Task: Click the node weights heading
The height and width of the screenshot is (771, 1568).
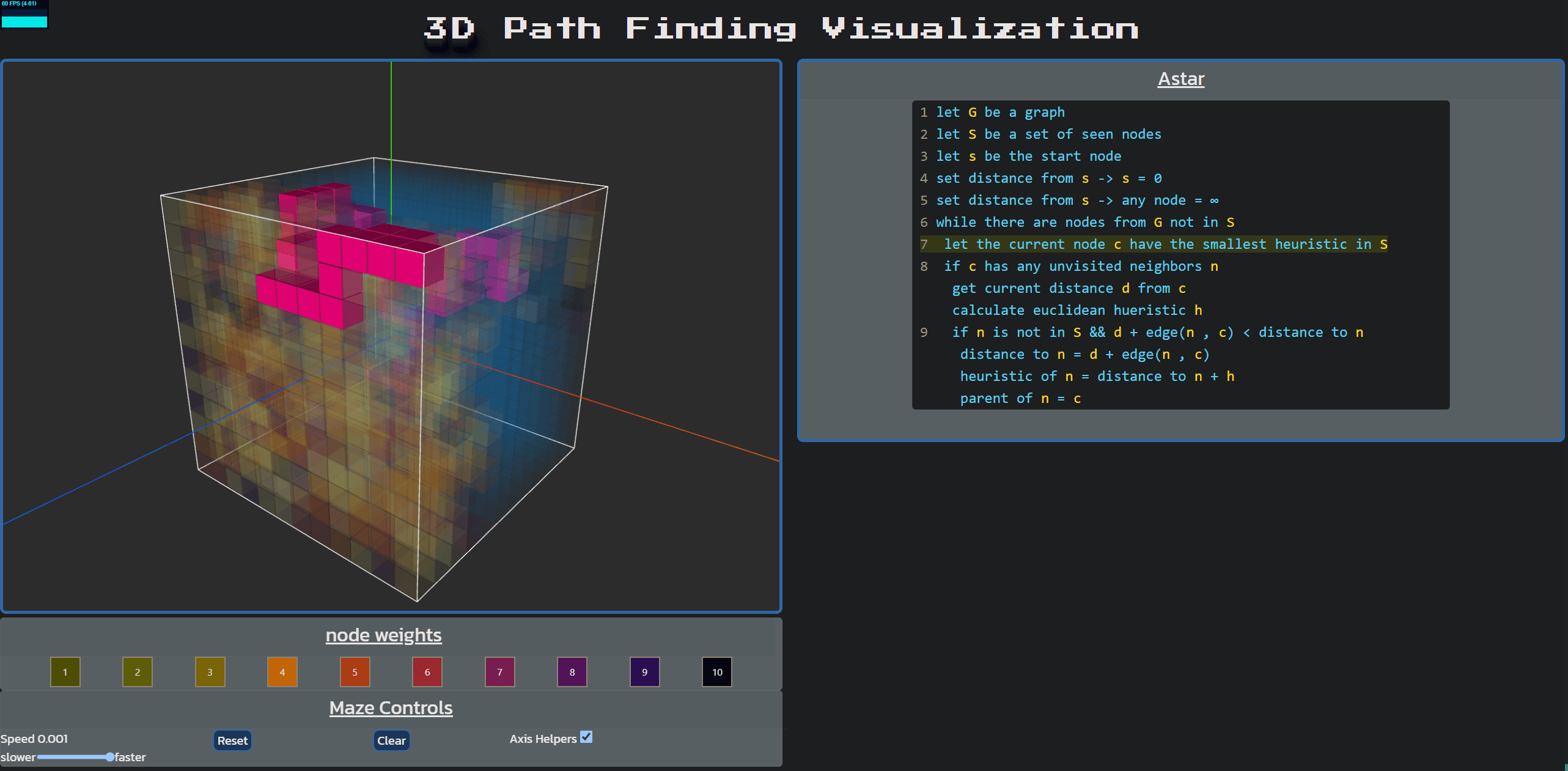Action: tap(383, 635)
